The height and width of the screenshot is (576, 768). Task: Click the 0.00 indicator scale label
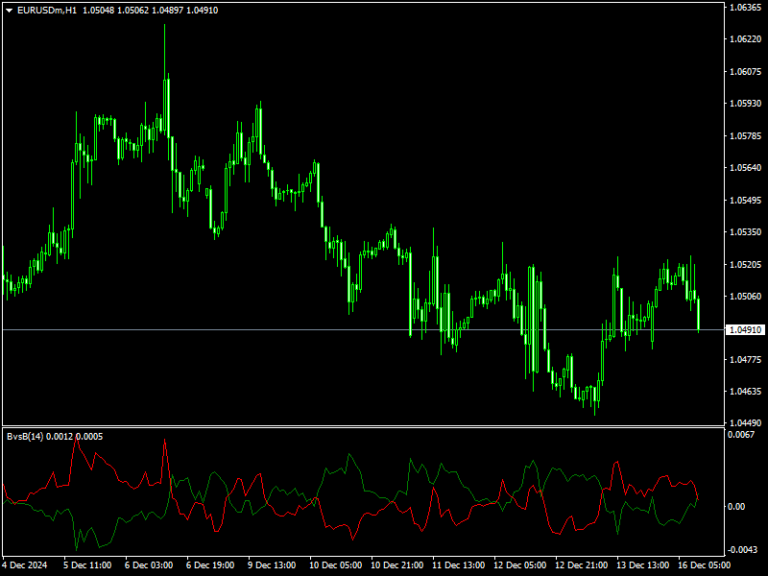(x=736, y=506)
